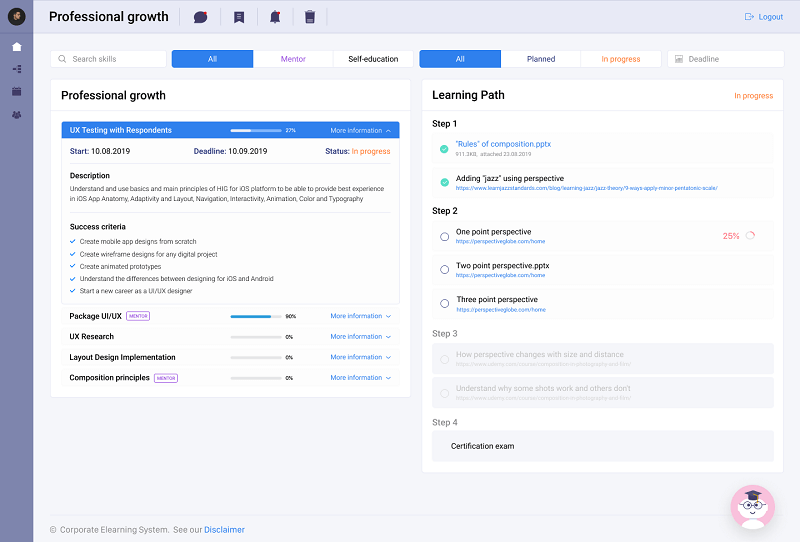Open the Certification exam step
800x542 pixels.
(x=603, y=446)
